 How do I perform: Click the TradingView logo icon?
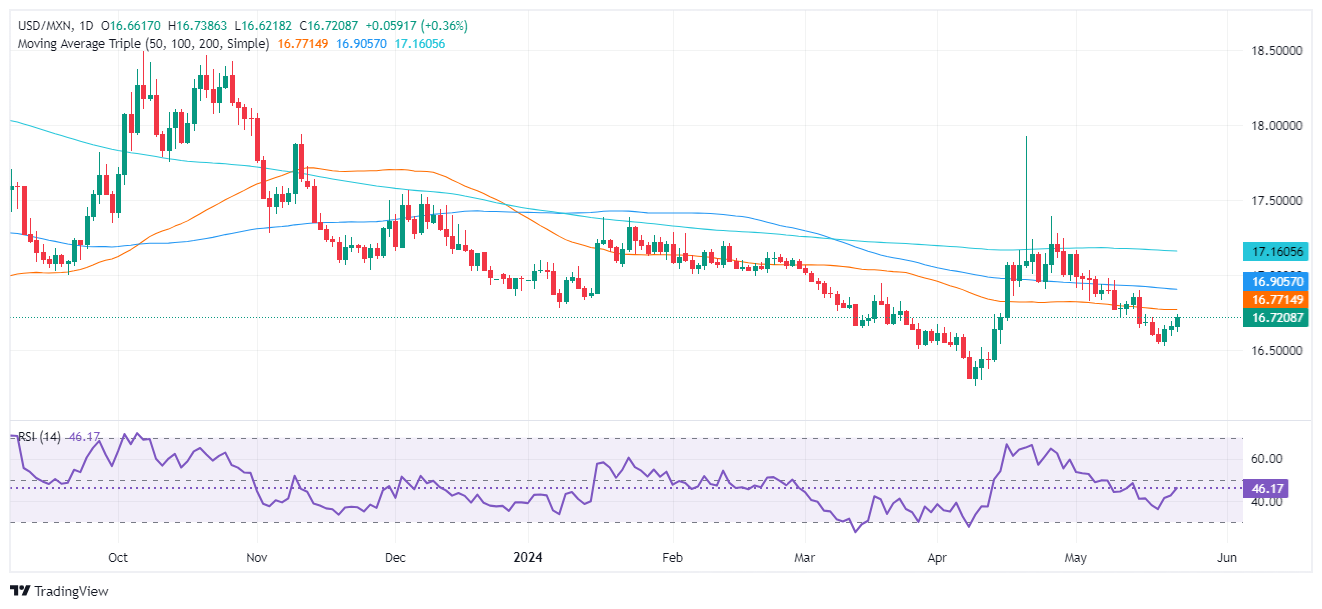coord(20,591)
